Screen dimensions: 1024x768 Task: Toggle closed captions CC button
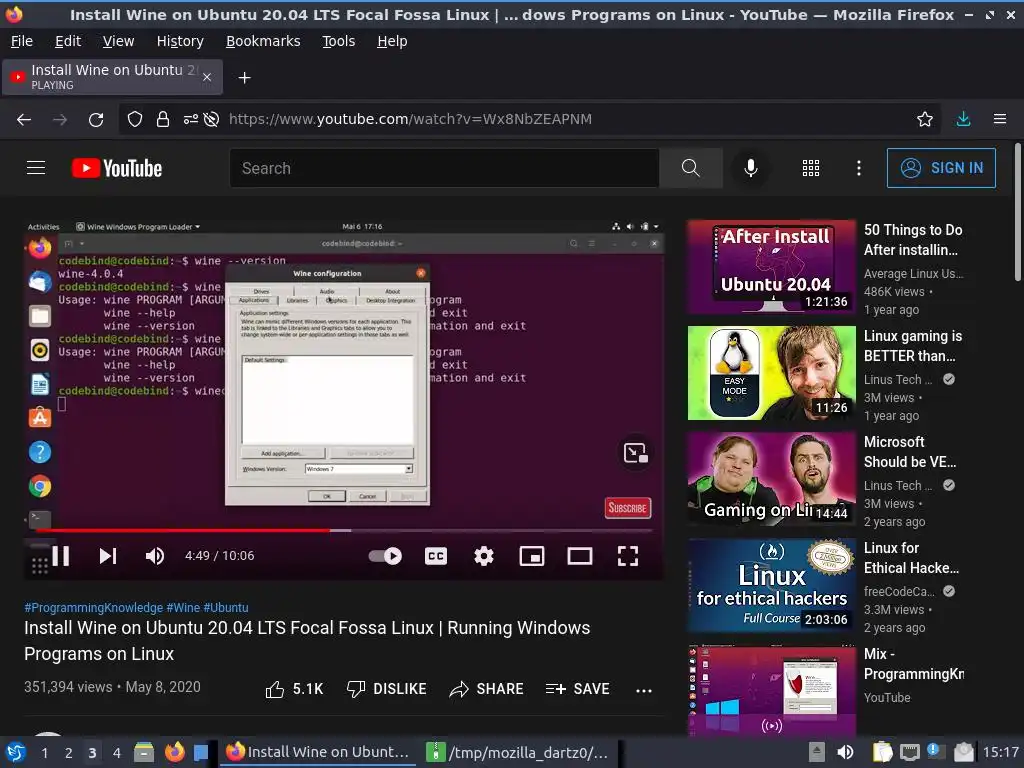pos(436,556)
